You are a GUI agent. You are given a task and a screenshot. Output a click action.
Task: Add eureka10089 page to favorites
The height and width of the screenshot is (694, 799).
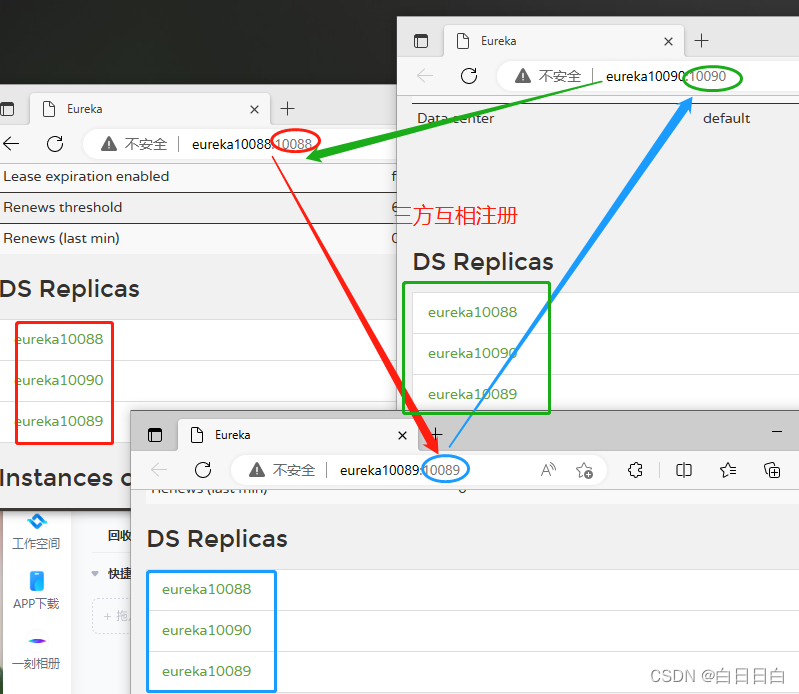tap(584, 470)
